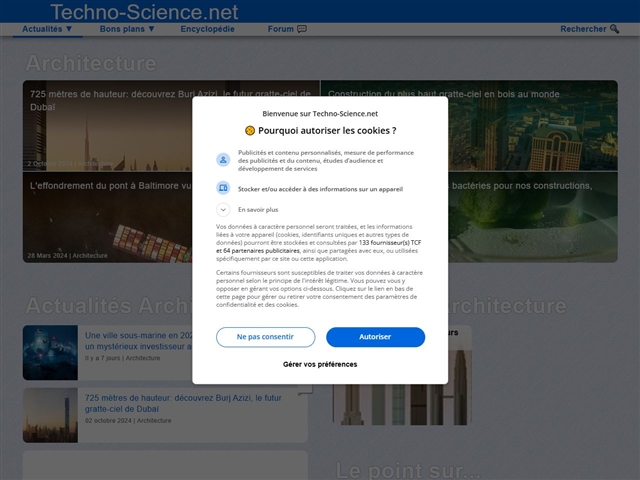Click 'Bienvenue sur Techno-Science.net' text
This screenshot has height=480, width=640.
tap(320, 113)
